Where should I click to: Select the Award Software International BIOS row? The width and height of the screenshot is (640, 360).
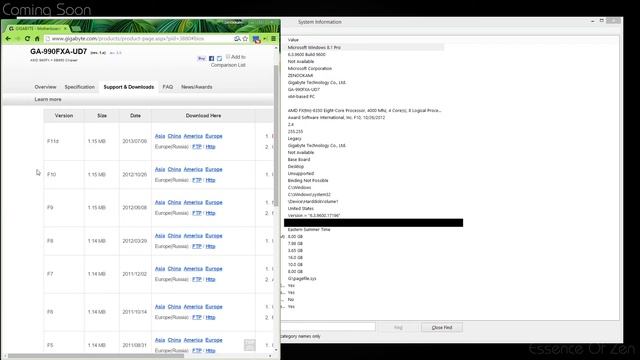(336, 118)
